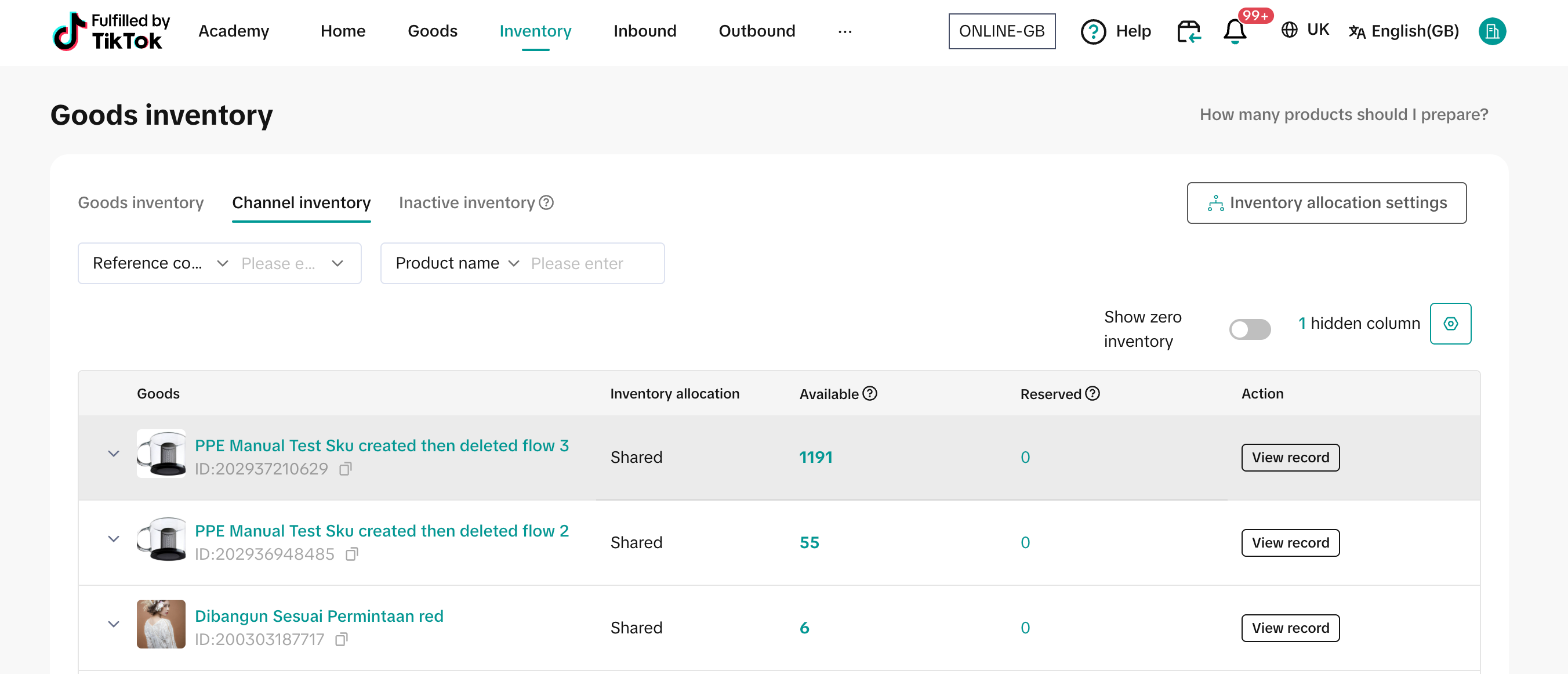Copy ID 202937210629 with copy icon

(x=346, y=469)
